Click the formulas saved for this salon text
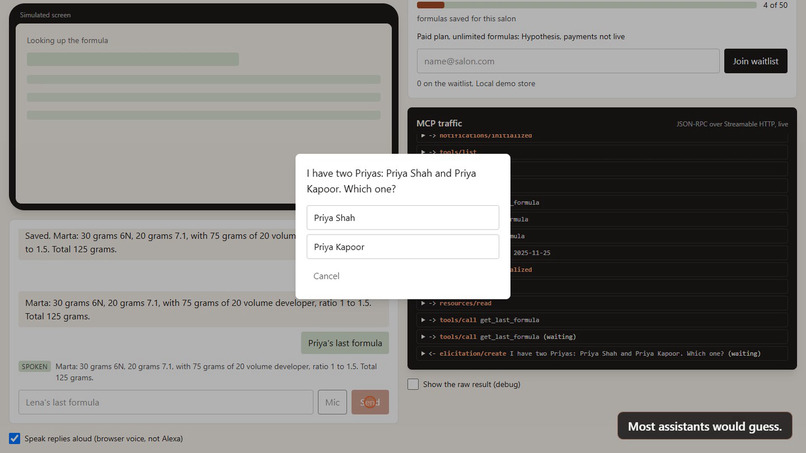 click(466, 19)
